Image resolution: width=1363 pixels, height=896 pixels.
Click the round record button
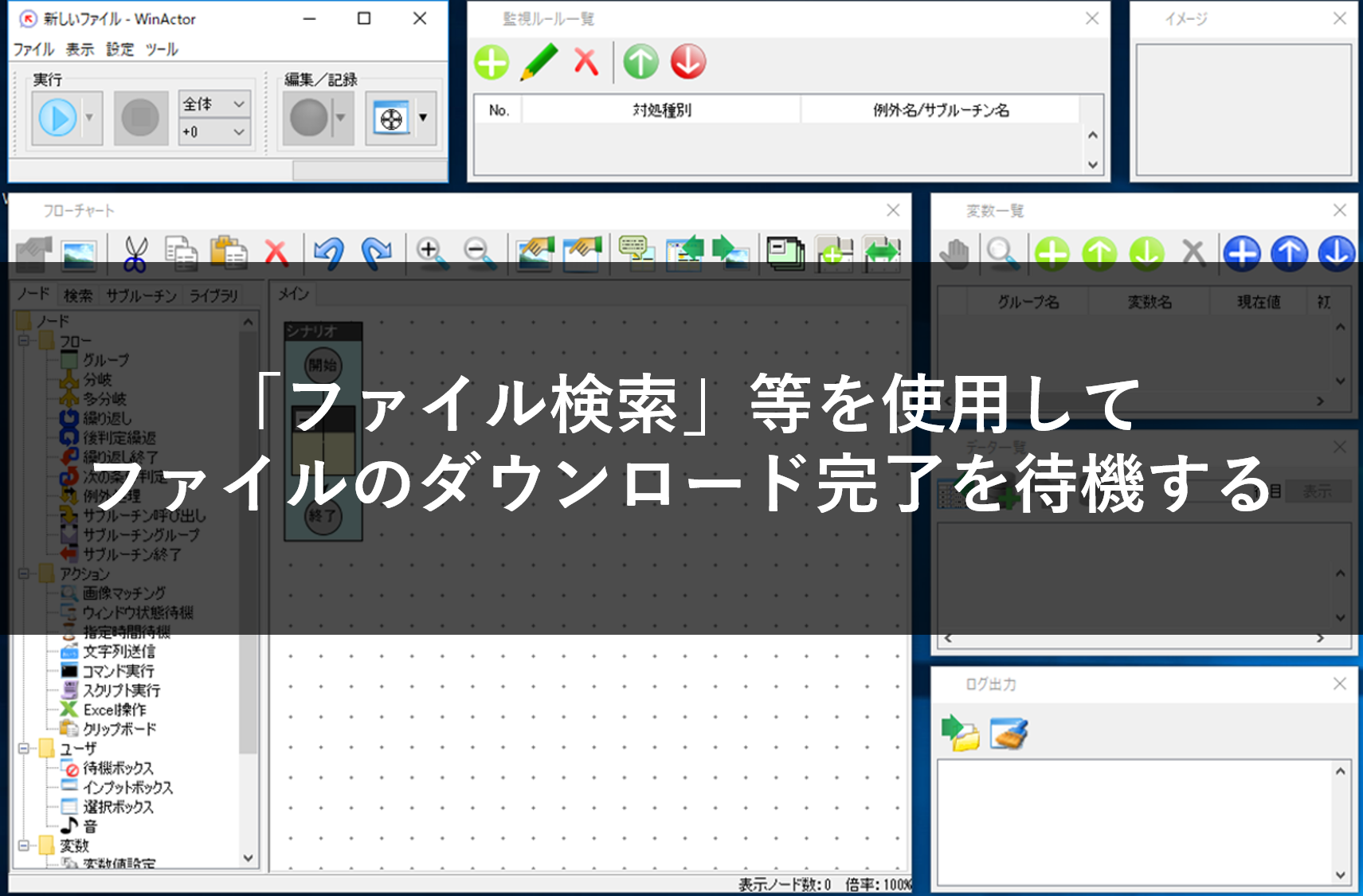[309, 118]
